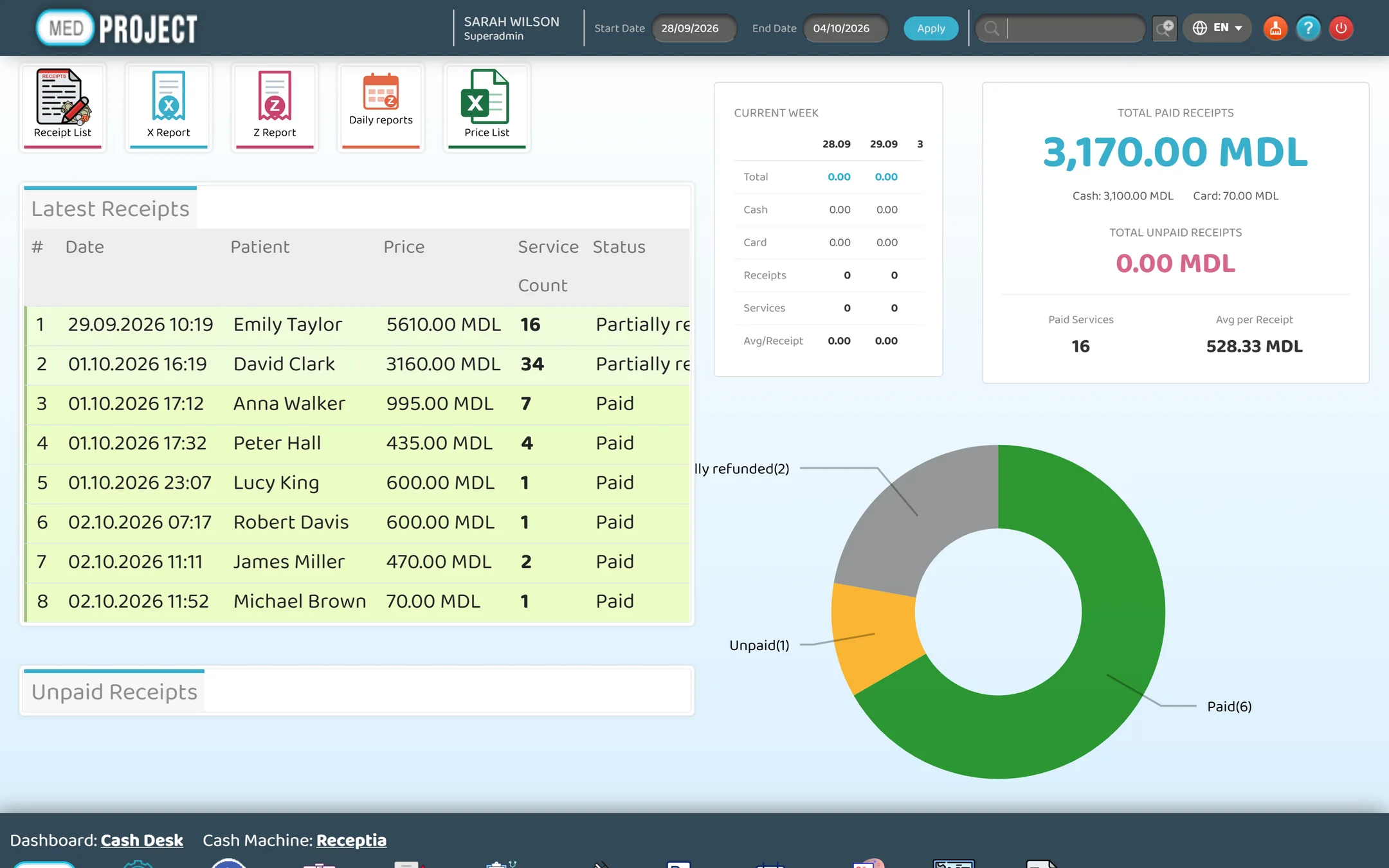The image size is (1389, 868).
Task: Click the orange clear-cache broom icon
Action: (x=1275, y=28)
